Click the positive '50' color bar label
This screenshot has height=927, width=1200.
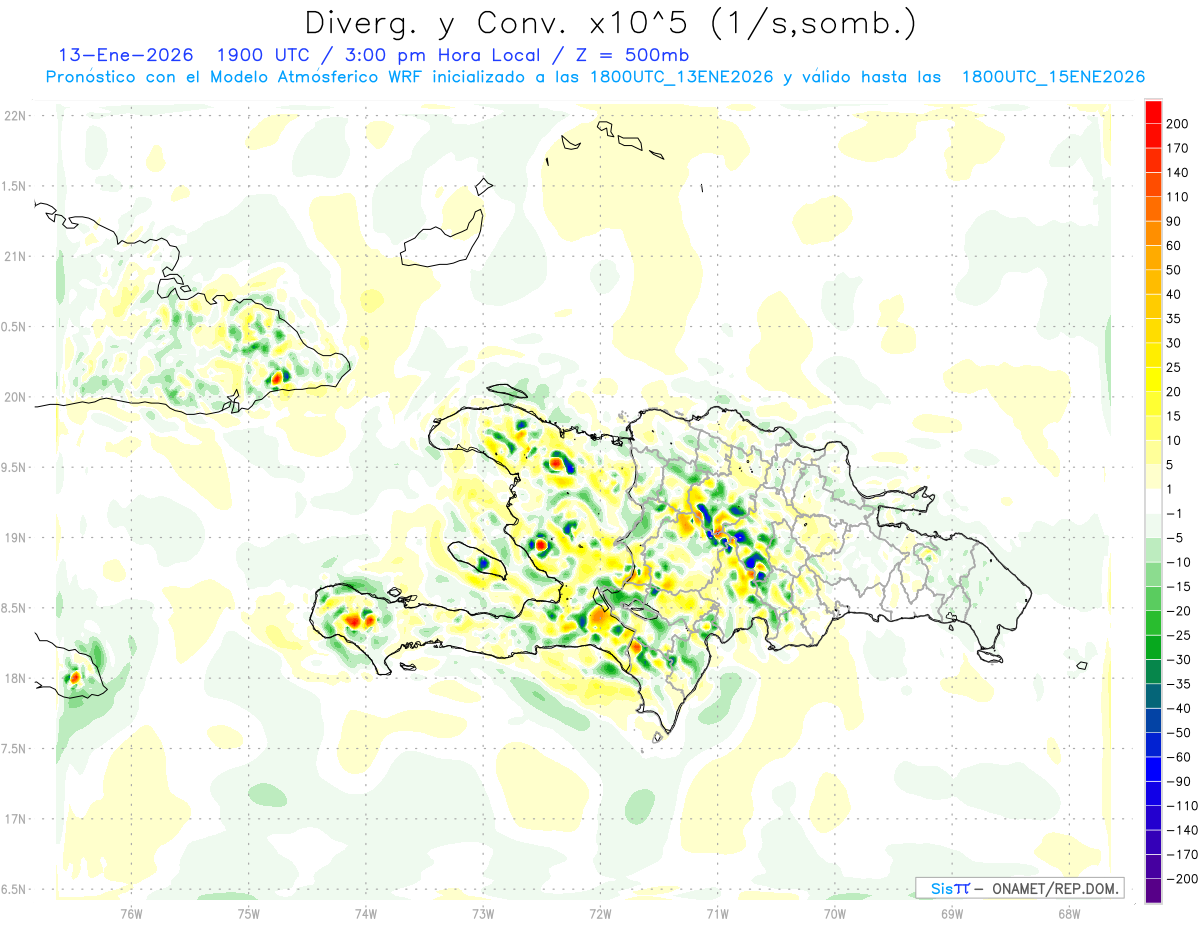pos(1175,270)
